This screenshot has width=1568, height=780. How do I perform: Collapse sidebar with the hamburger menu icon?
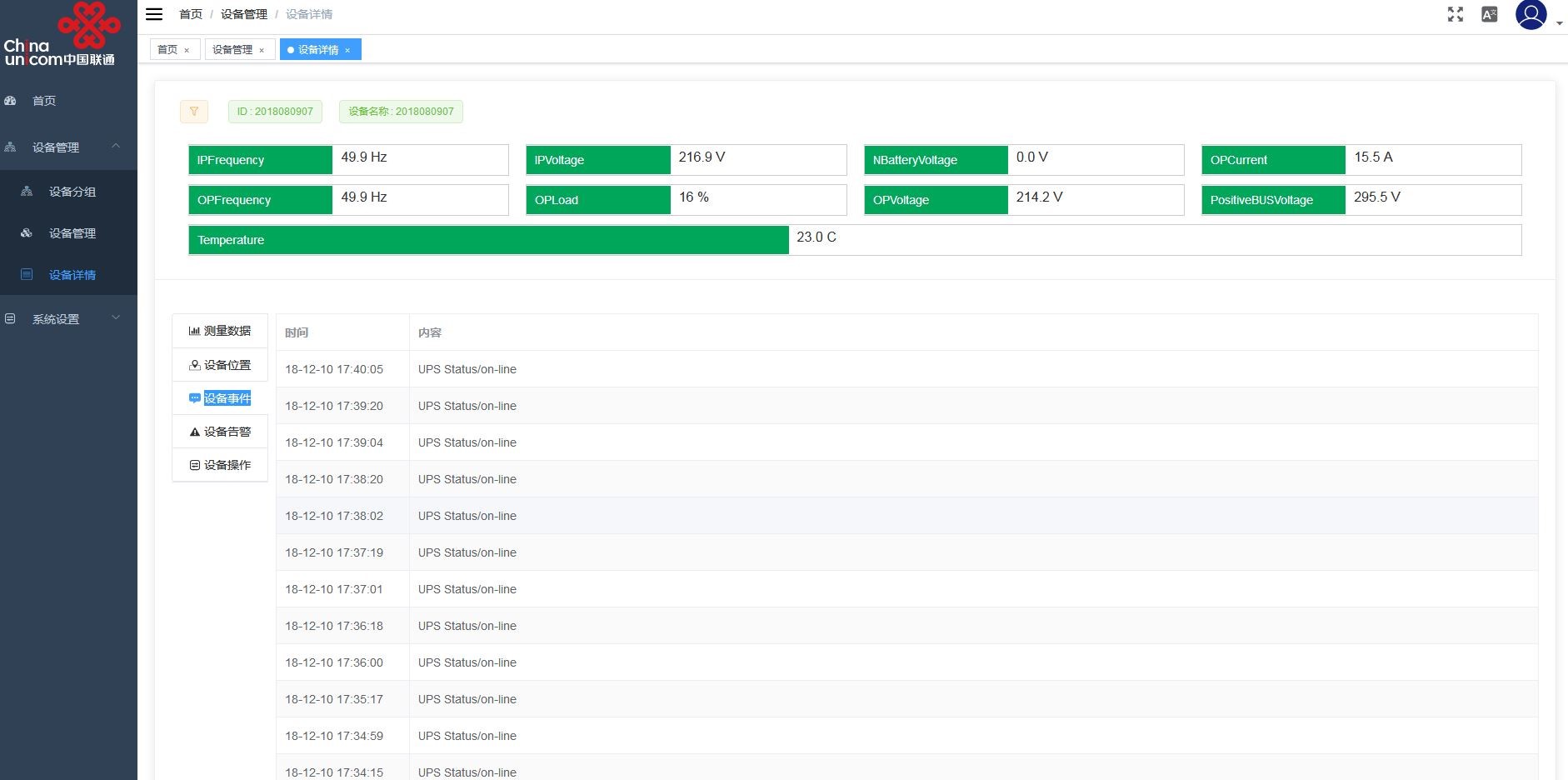[154, 14]
